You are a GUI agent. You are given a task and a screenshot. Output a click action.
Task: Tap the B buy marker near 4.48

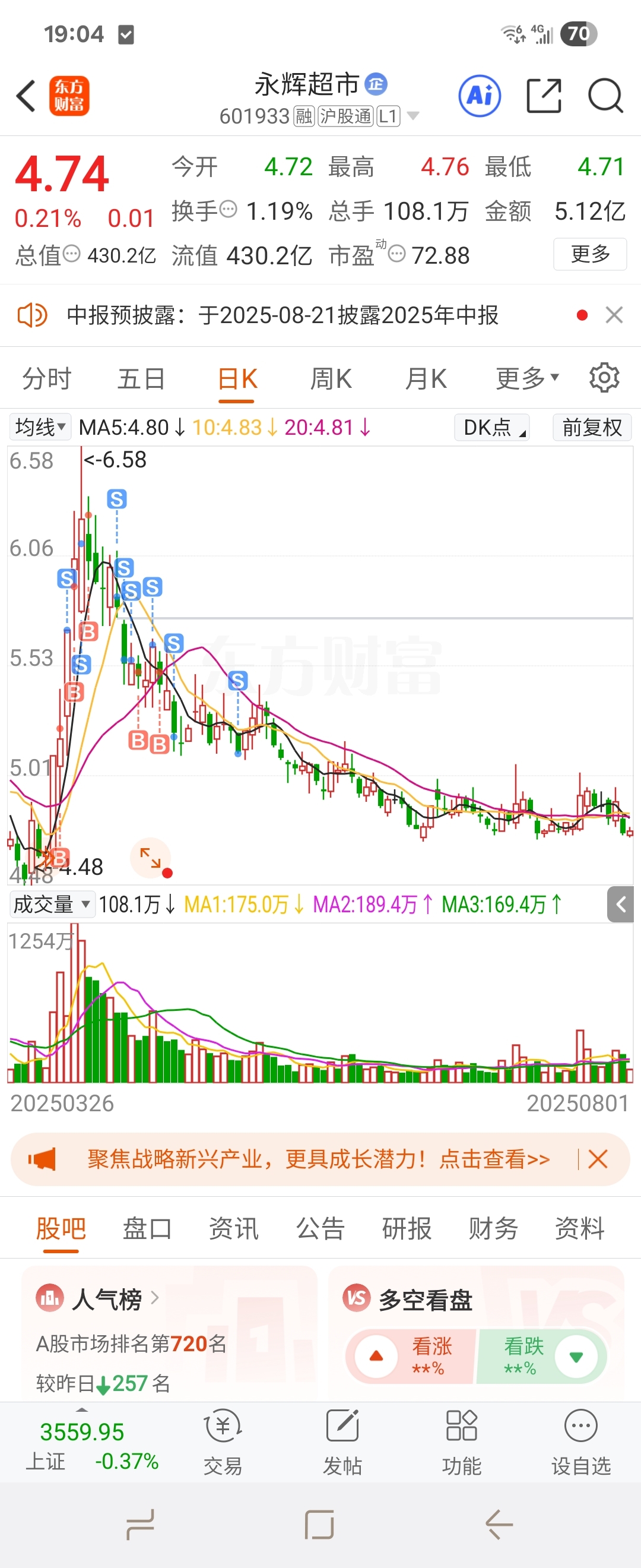(x=59, y=858)
